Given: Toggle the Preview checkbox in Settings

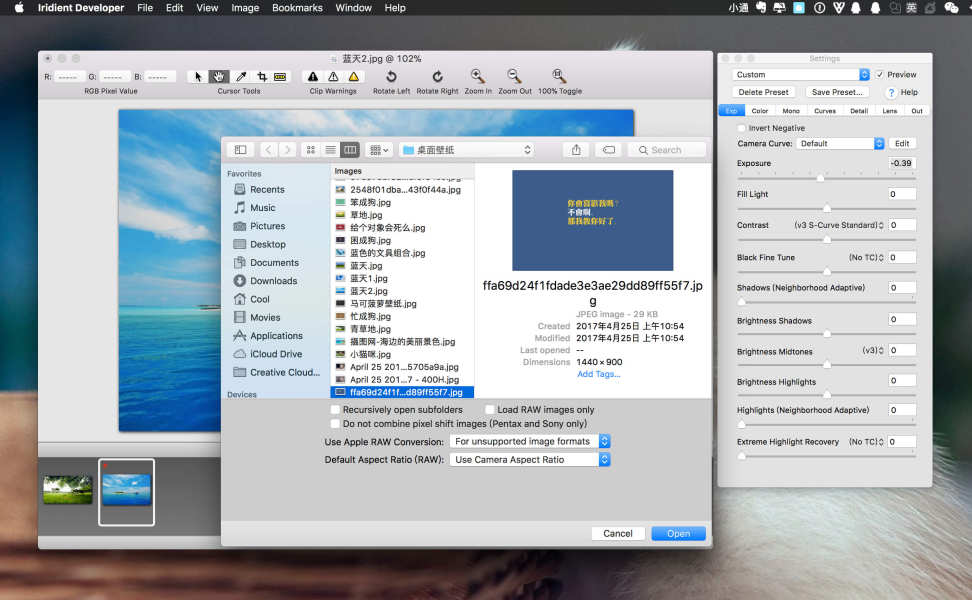Looking at the screenshot, I should [x=880, y=74].
